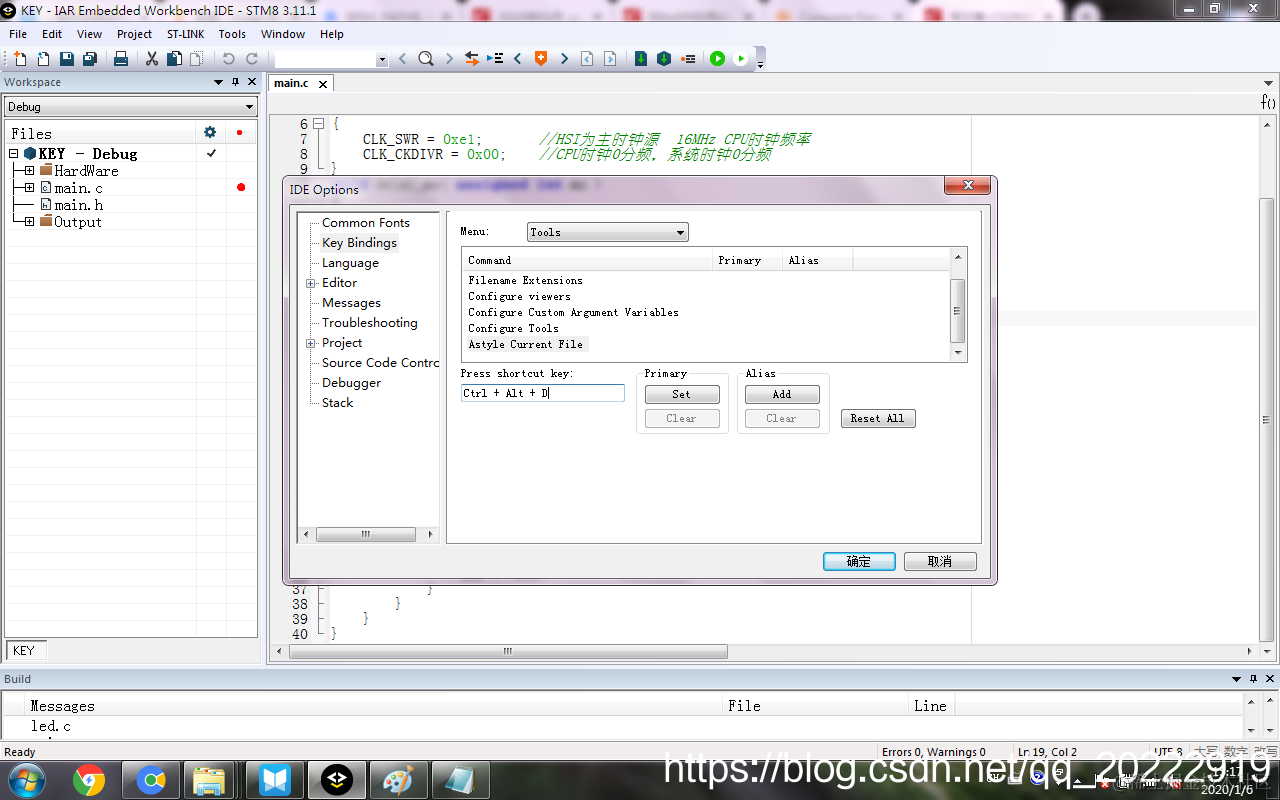Toggle breakpoint toolbar icon
Screen dimensions: 1280x800
(688, 59)
